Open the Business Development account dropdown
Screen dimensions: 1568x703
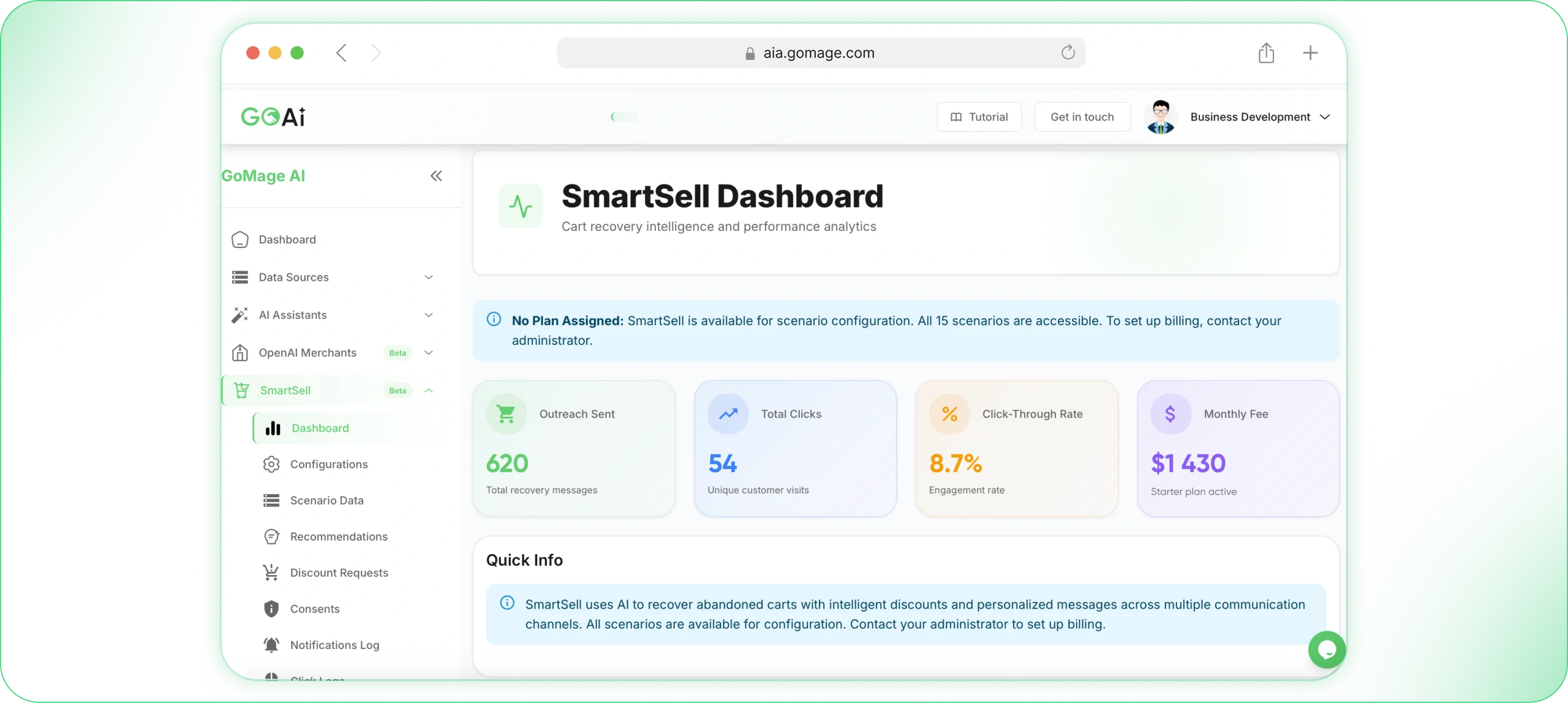pyautogui.click(x=1260, y=117)
